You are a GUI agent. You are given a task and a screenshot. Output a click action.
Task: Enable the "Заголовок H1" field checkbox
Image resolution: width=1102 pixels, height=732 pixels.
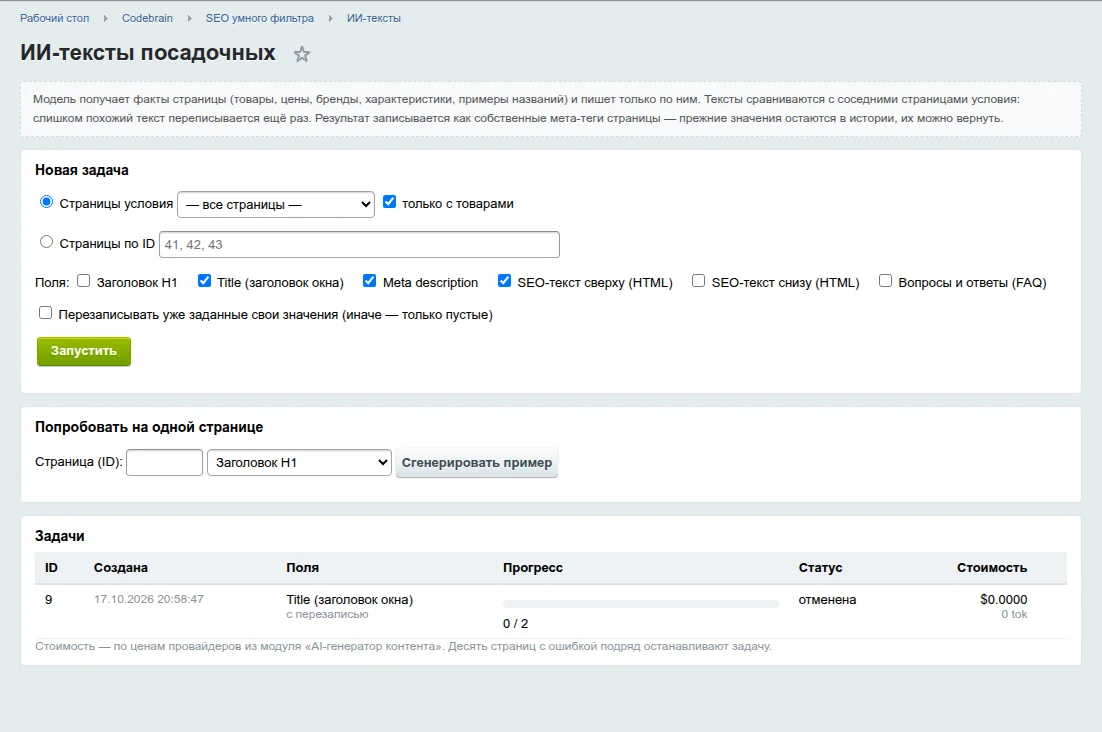pyautogui.click(x=84, y=281)
